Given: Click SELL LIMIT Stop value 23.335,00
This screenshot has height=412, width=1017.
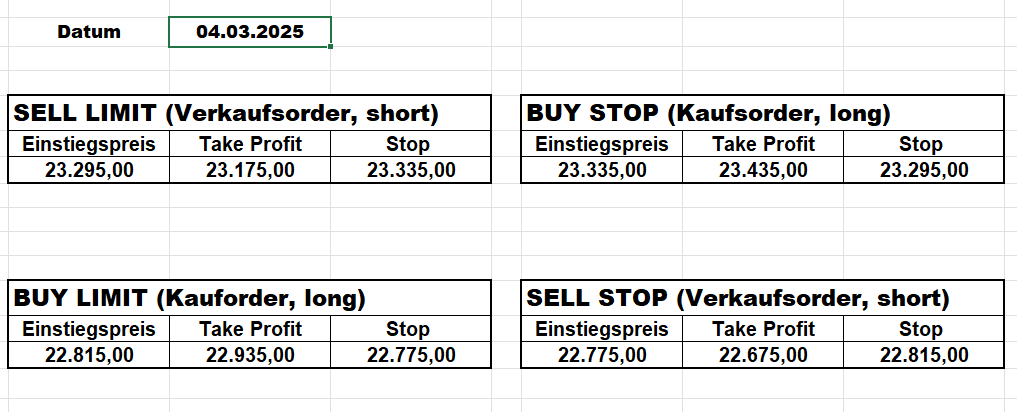Looking at the screenshot, I should [411, 170].
